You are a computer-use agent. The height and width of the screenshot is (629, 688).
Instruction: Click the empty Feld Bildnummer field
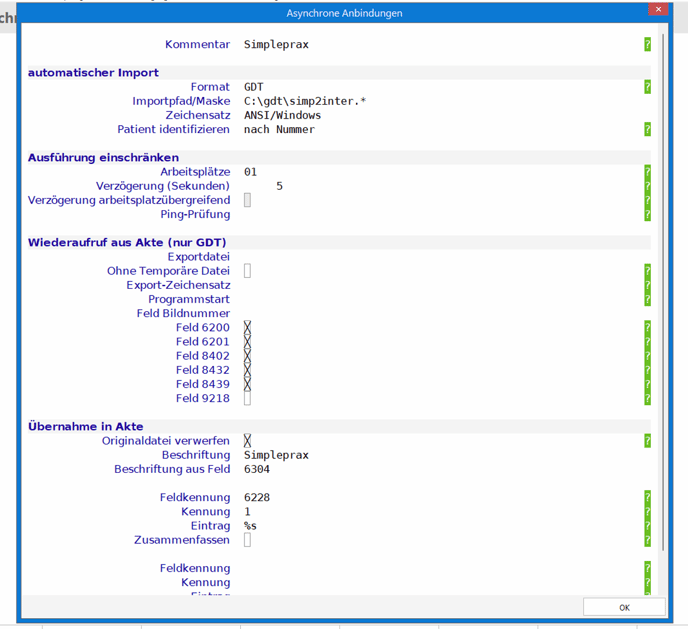pyautogui.click(x=442, y=313)
